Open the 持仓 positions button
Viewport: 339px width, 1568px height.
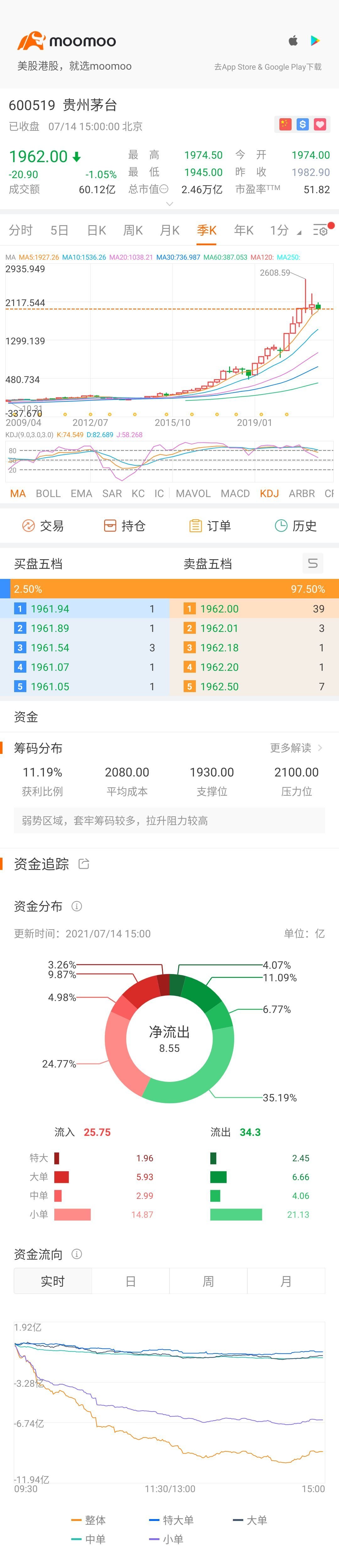point(124,526)
